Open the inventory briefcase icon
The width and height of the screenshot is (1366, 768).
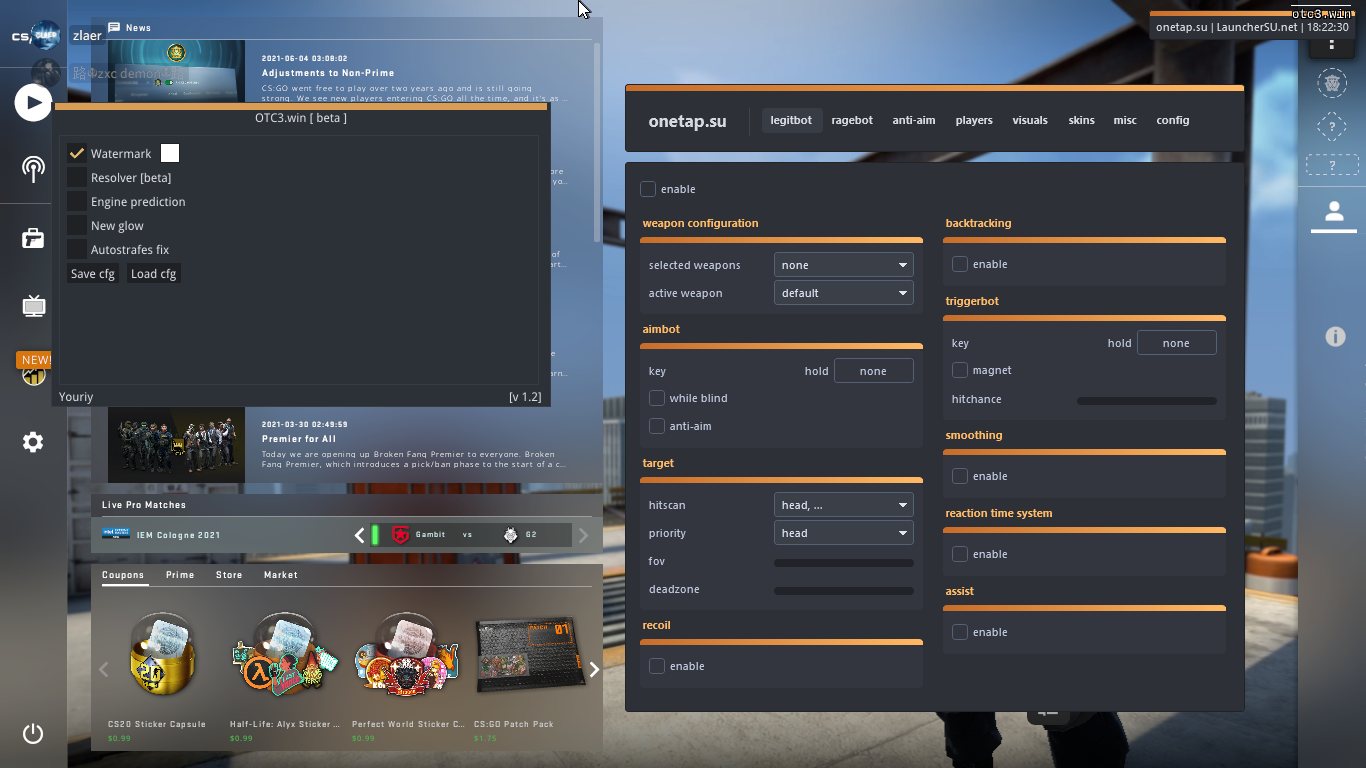tap(33, 238)
